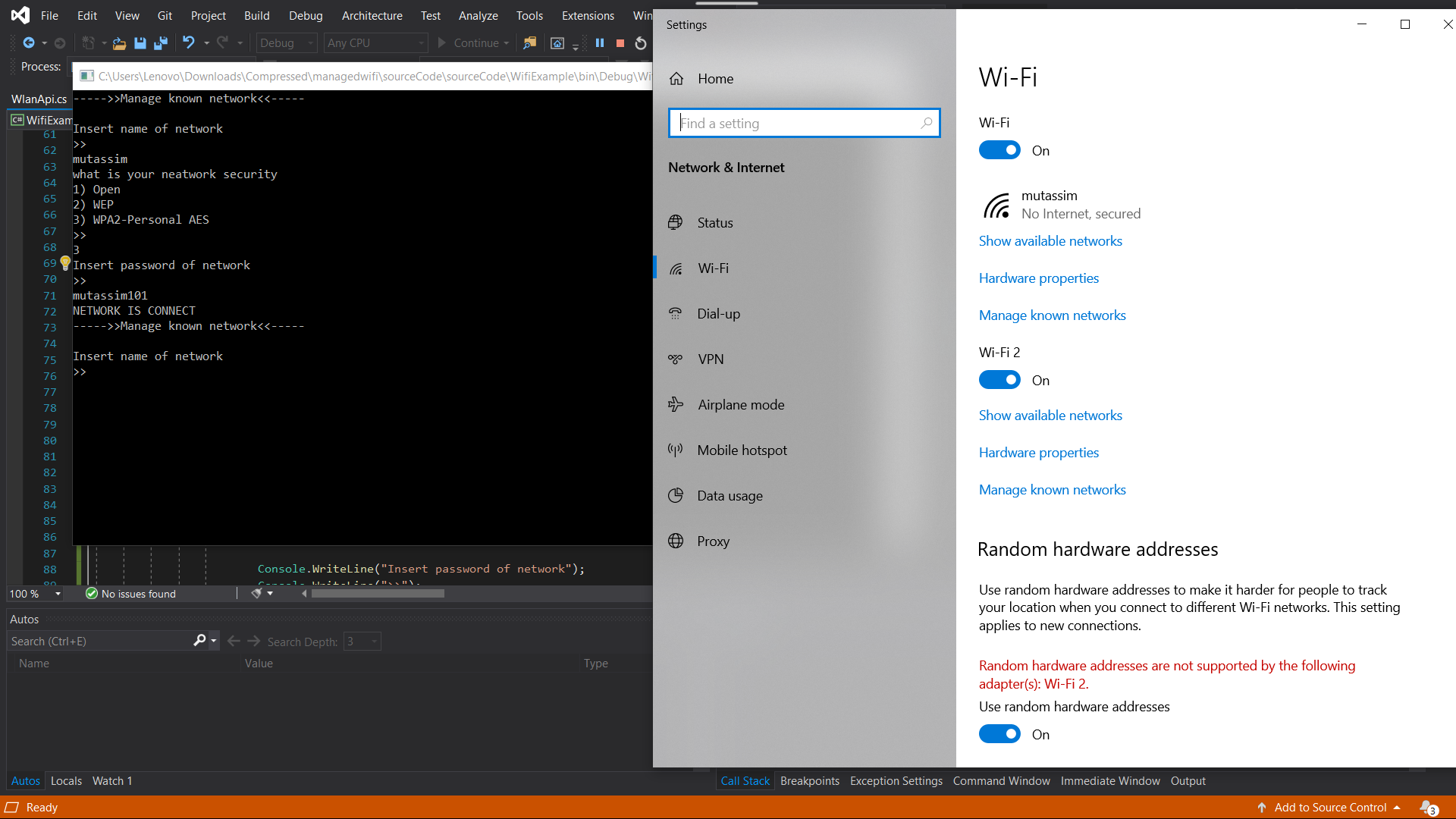The width and height of the screenshot is (1456, 819).
Task: Open the Extensions menu
Action: [x=588, y=15]
